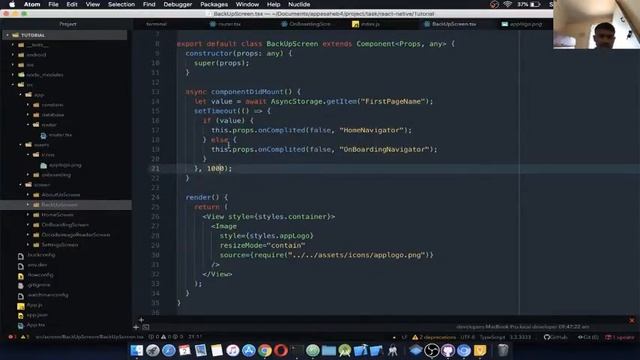The image size is (640, 360).
Task: Switch to the OnBoardingScreen tab
Action: (x=310, y=24)
